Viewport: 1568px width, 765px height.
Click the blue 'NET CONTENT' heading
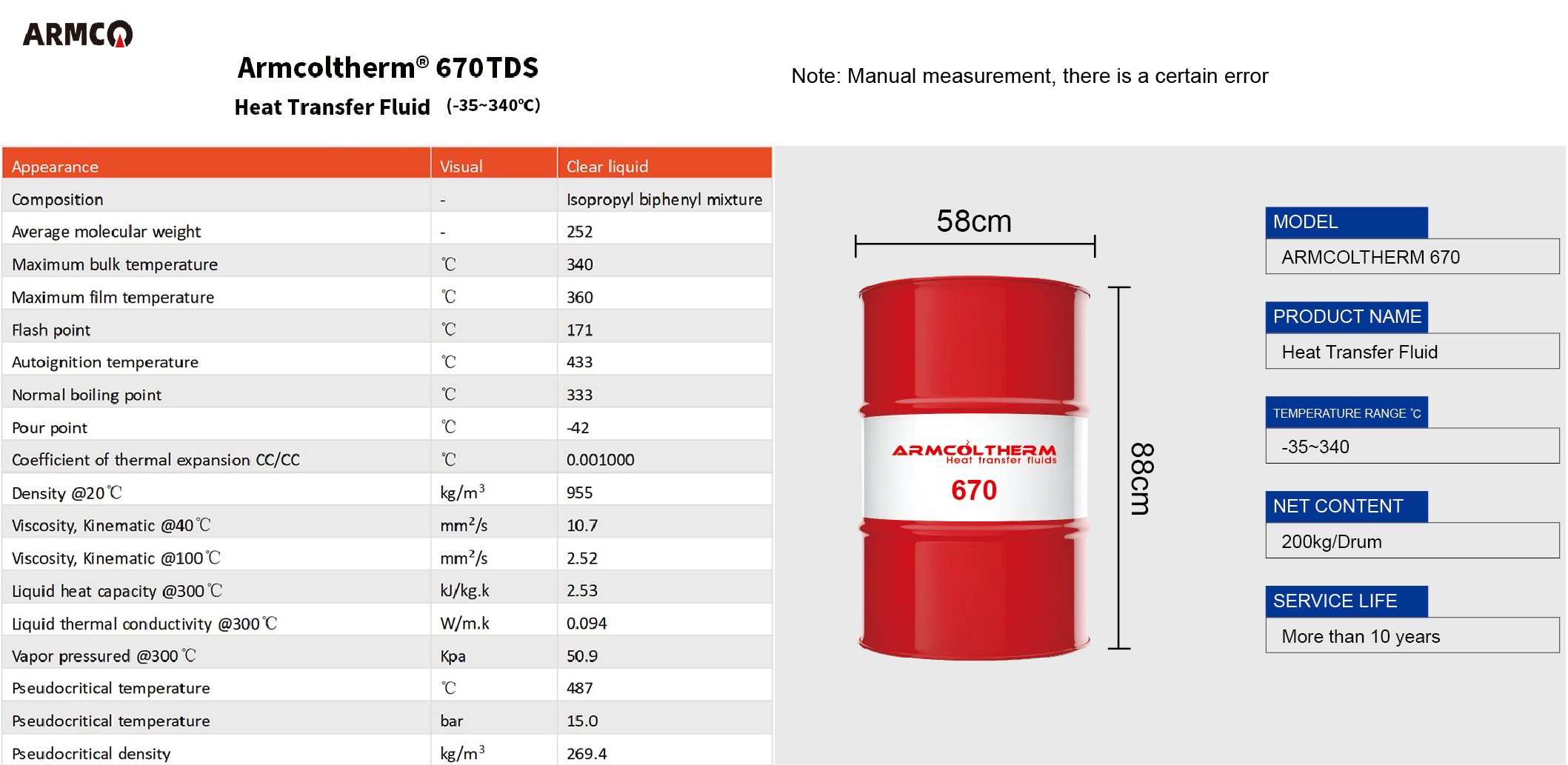[1347, 507]
